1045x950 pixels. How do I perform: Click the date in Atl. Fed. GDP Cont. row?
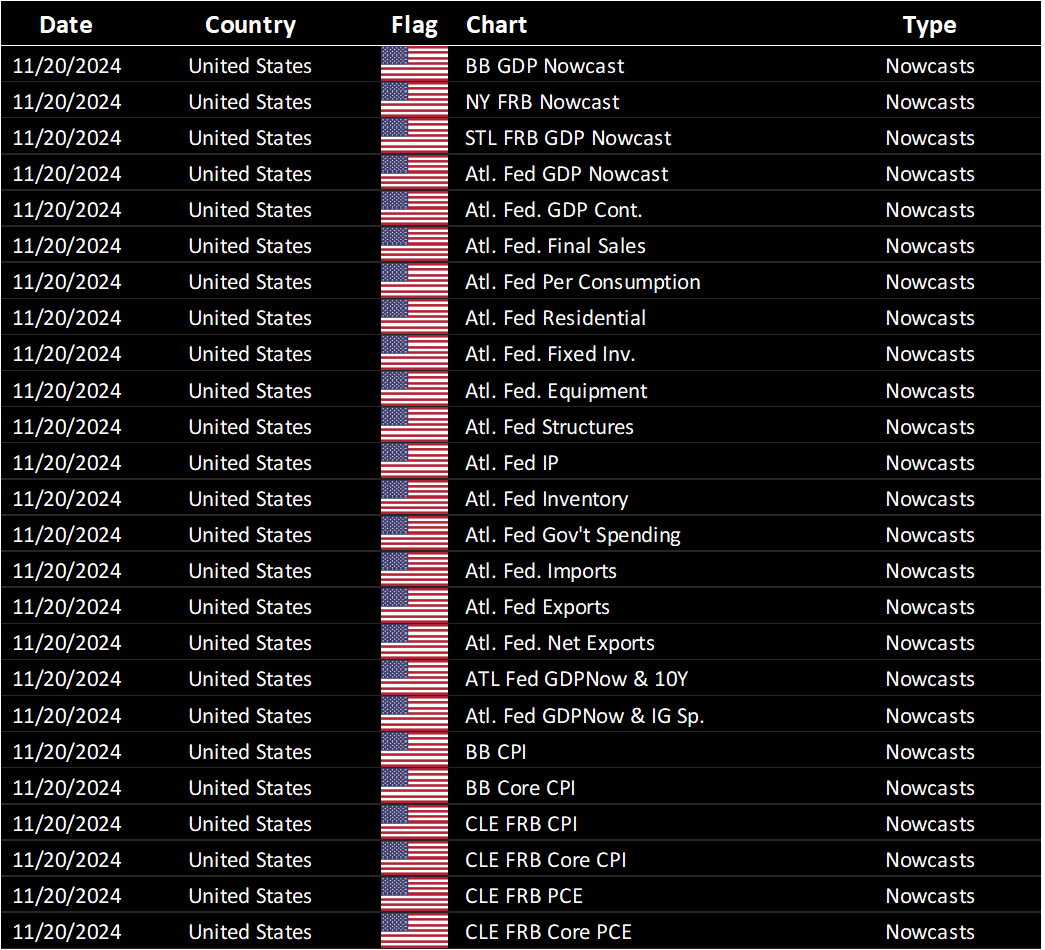pyautogui.click(x=67, y=210)
